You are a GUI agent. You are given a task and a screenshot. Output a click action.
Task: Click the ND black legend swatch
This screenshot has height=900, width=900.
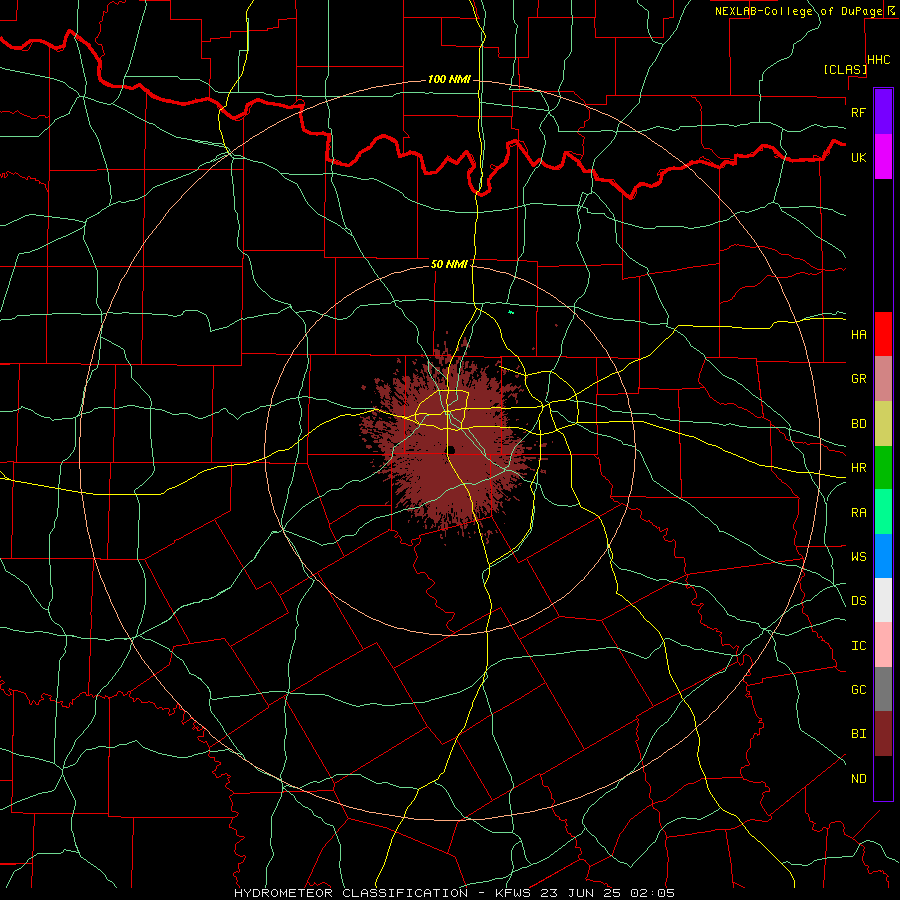[883, 778]
